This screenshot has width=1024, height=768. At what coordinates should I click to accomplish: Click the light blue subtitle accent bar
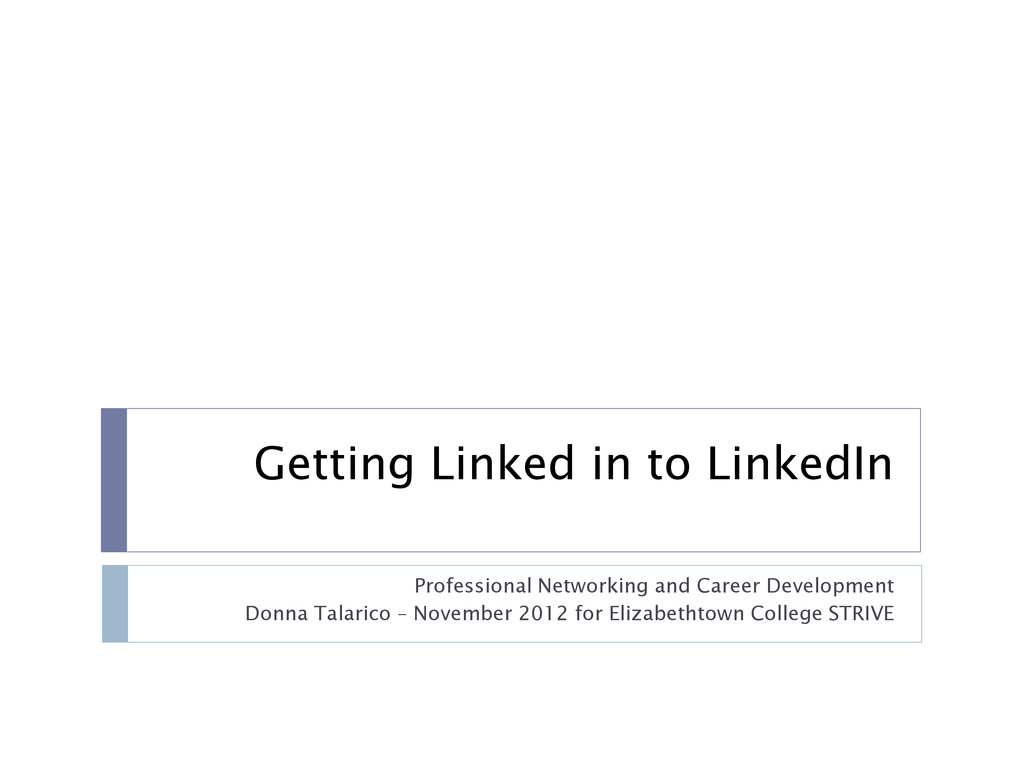point(115,603)
